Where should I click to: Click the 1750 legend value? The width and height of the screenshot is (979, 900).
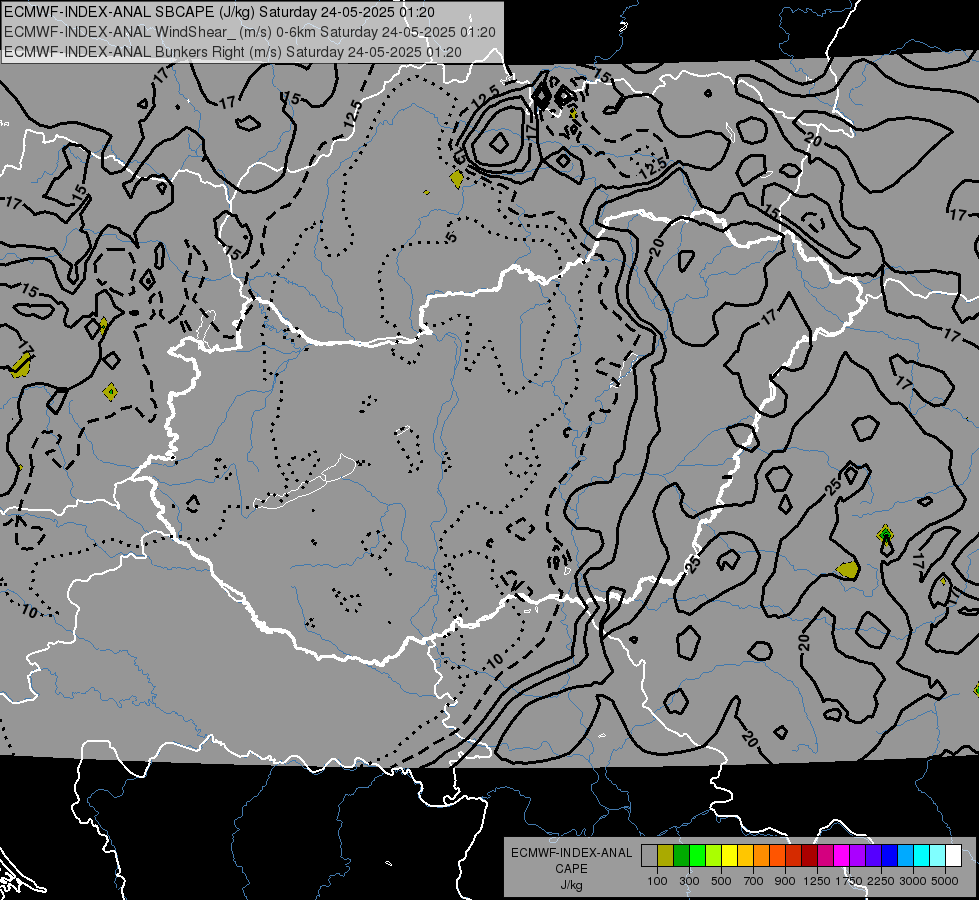click(849, 881)
